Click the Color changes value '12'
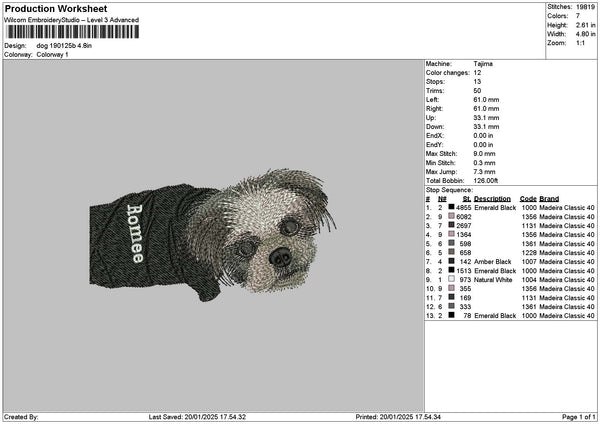Image resolution: width=600 pixels, height=424 pixels. [477, 73]
